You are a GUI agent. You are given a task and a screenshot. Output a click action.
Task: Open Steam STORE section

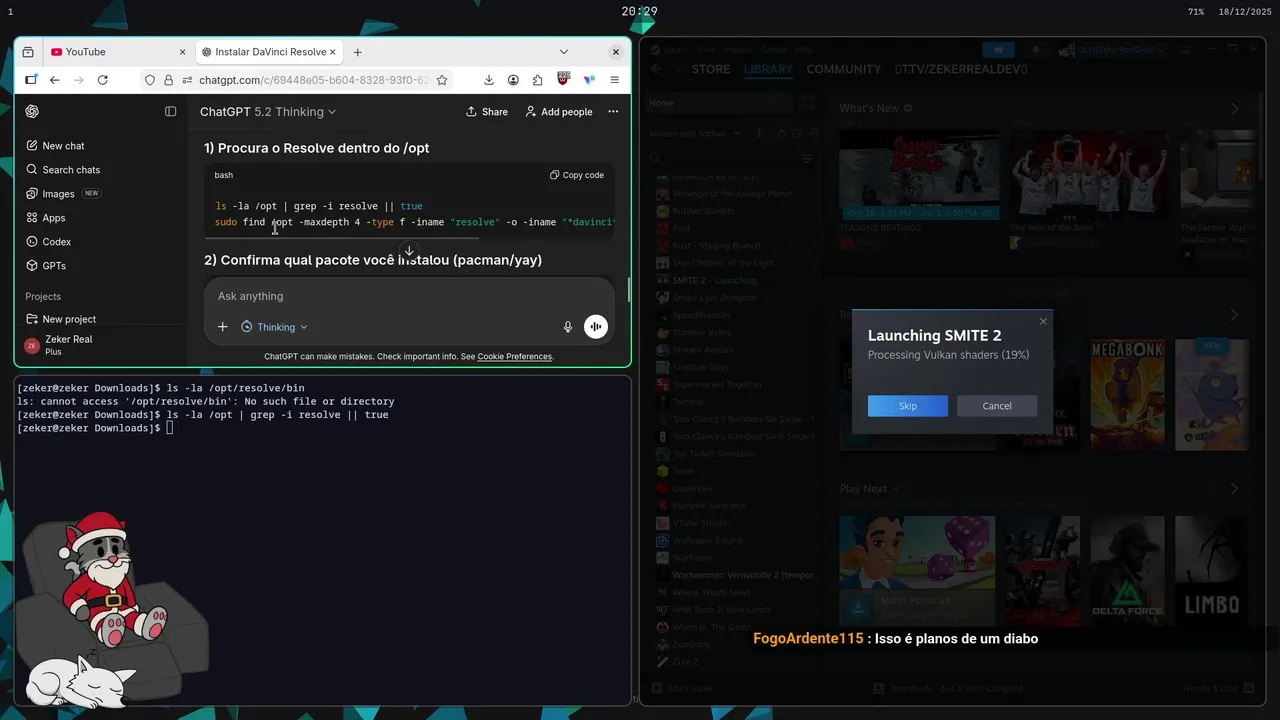click(711, 70)
